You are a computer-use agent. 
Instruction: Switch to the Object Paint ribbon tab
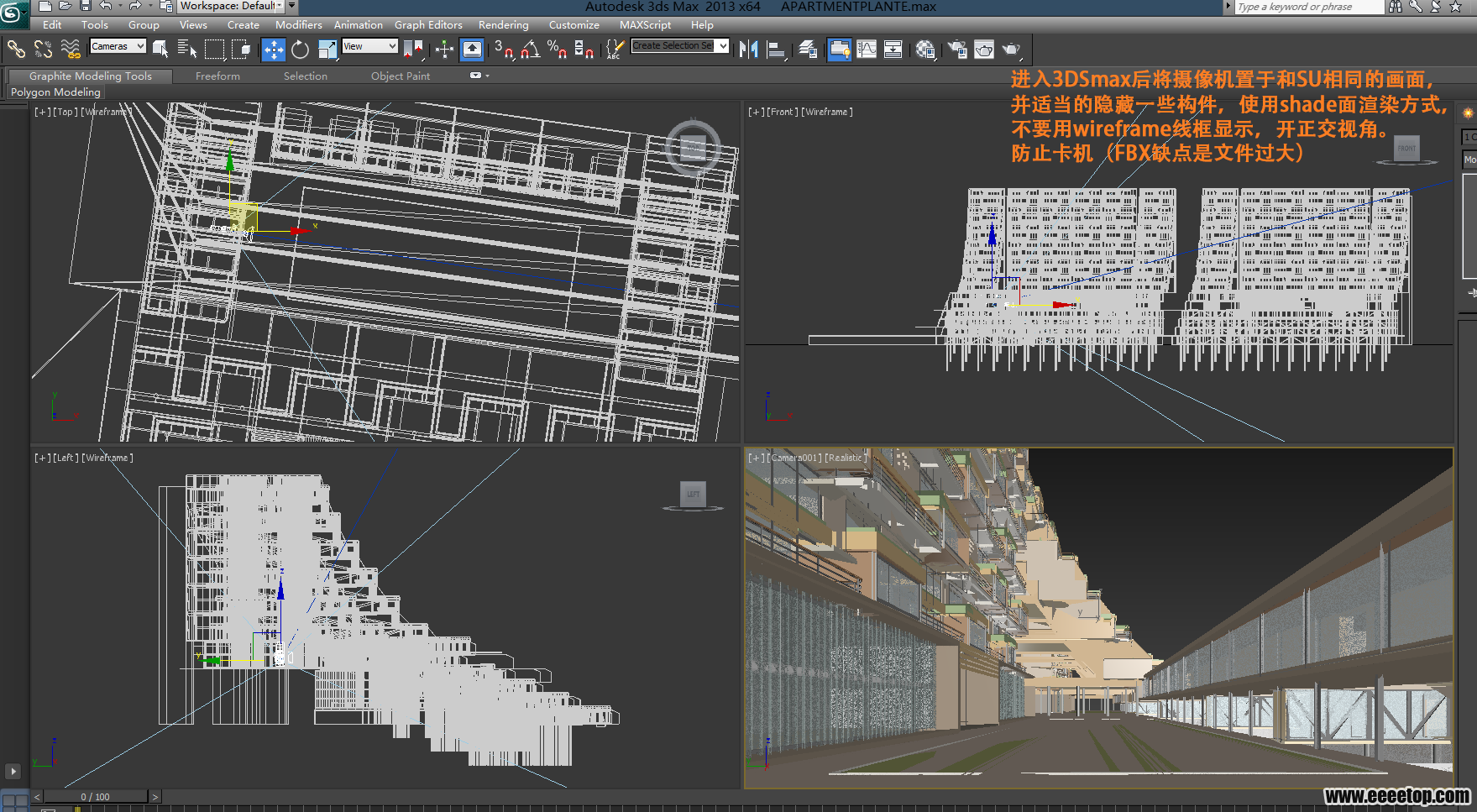point(401,76)
